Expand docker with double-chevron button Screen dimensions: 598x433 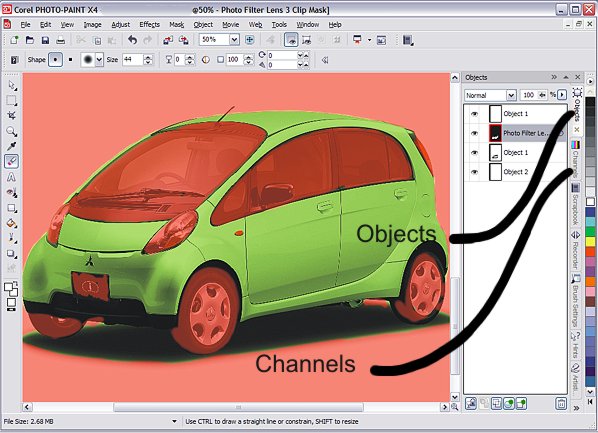pos(554,77)
